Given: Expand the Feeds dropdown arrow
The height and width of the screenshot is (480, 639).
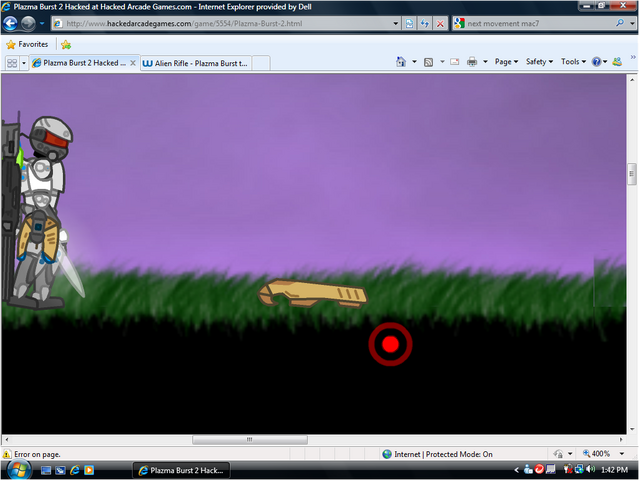Looking at the screenshot, I should click(x=442, y=62).
